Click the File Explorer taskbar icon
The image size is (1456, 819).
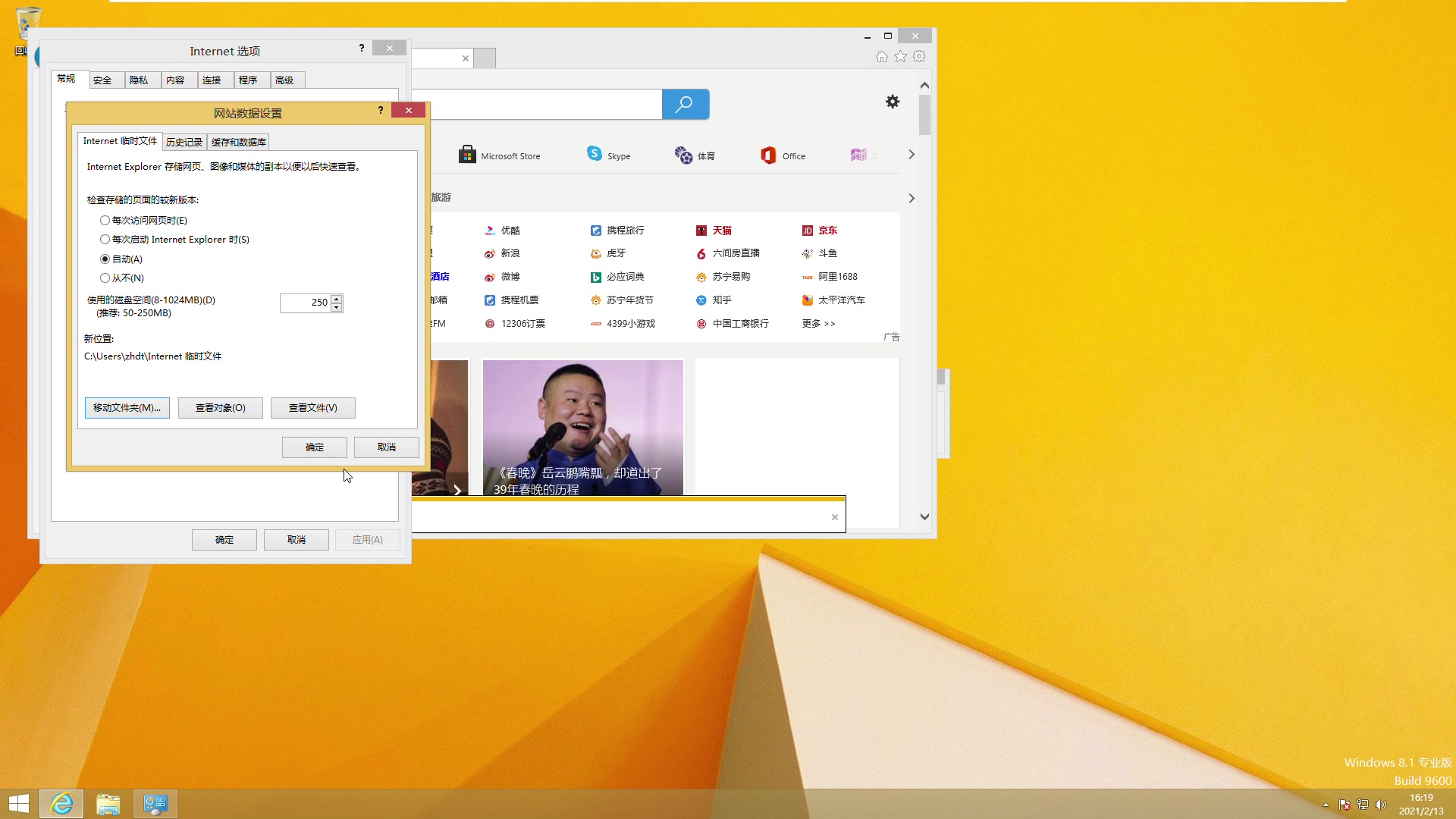point(109,803)
